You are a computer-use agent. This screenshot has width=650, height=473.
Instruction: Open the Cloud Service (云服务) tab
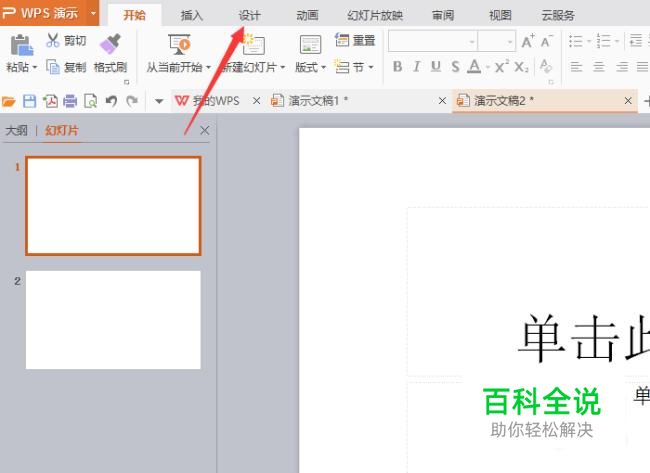click(558, 16)
